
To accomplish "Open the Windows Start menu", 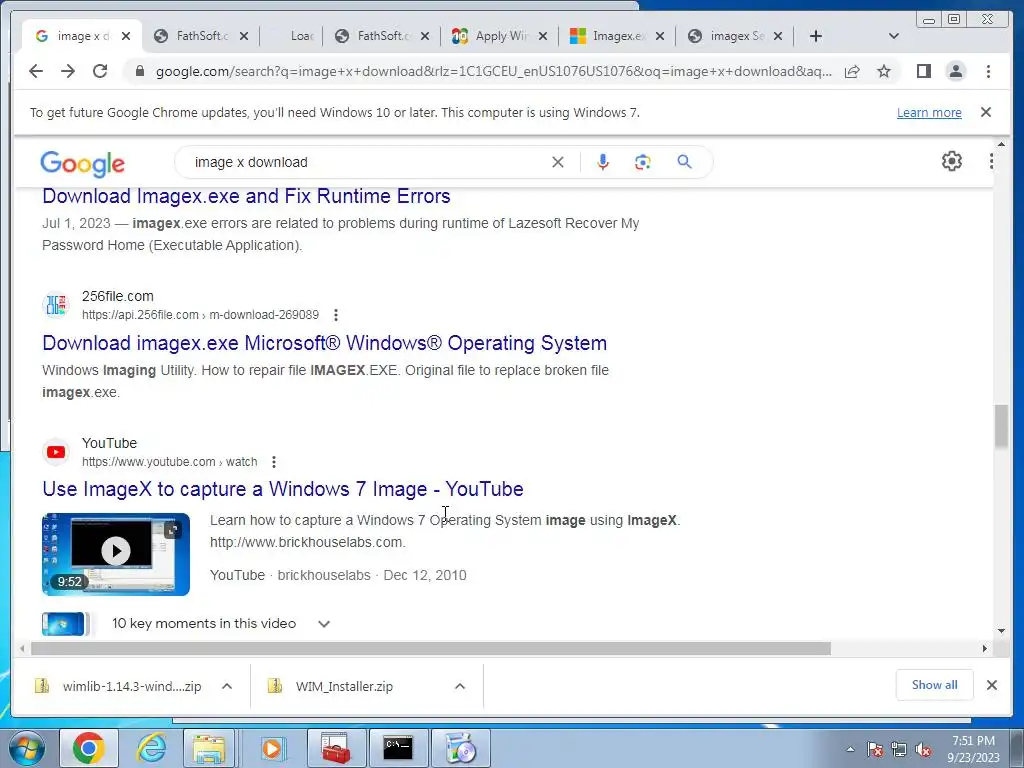I will 27,748.
